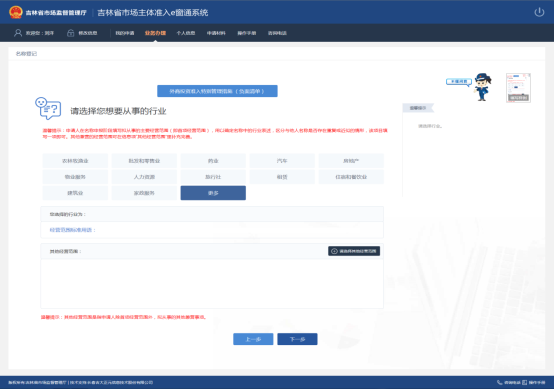The height and width of the screenshot is (390, 554).
Task: Select the 房地产 industry option
Action: point(351,161)
